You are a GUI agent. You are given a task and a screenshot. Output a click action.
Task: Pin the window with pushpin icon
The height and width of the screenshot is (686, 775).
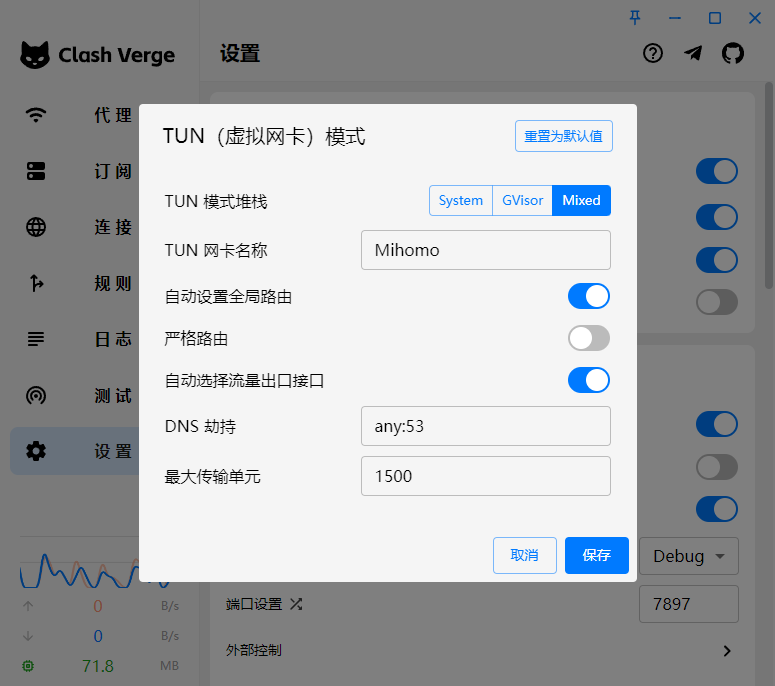point(635,17)
